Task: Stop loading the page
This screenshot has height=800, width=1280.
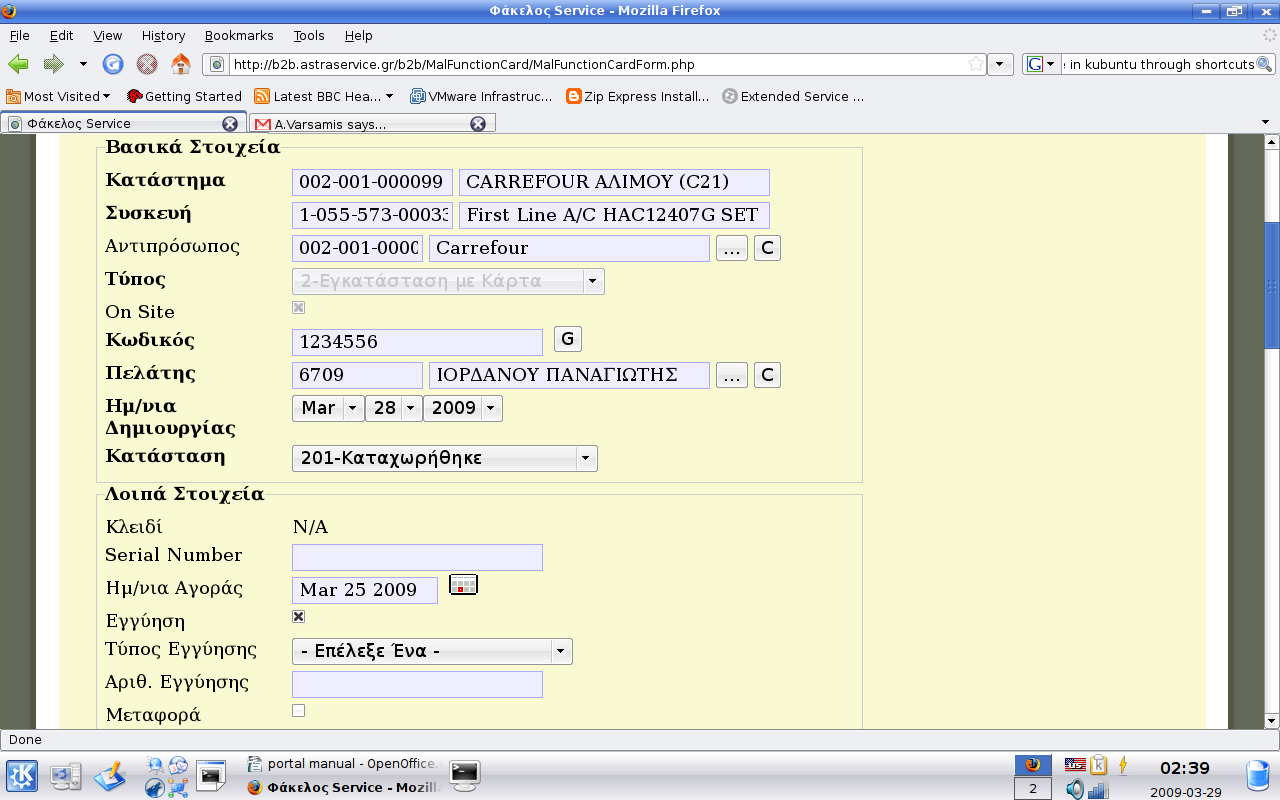Action: 147,64
